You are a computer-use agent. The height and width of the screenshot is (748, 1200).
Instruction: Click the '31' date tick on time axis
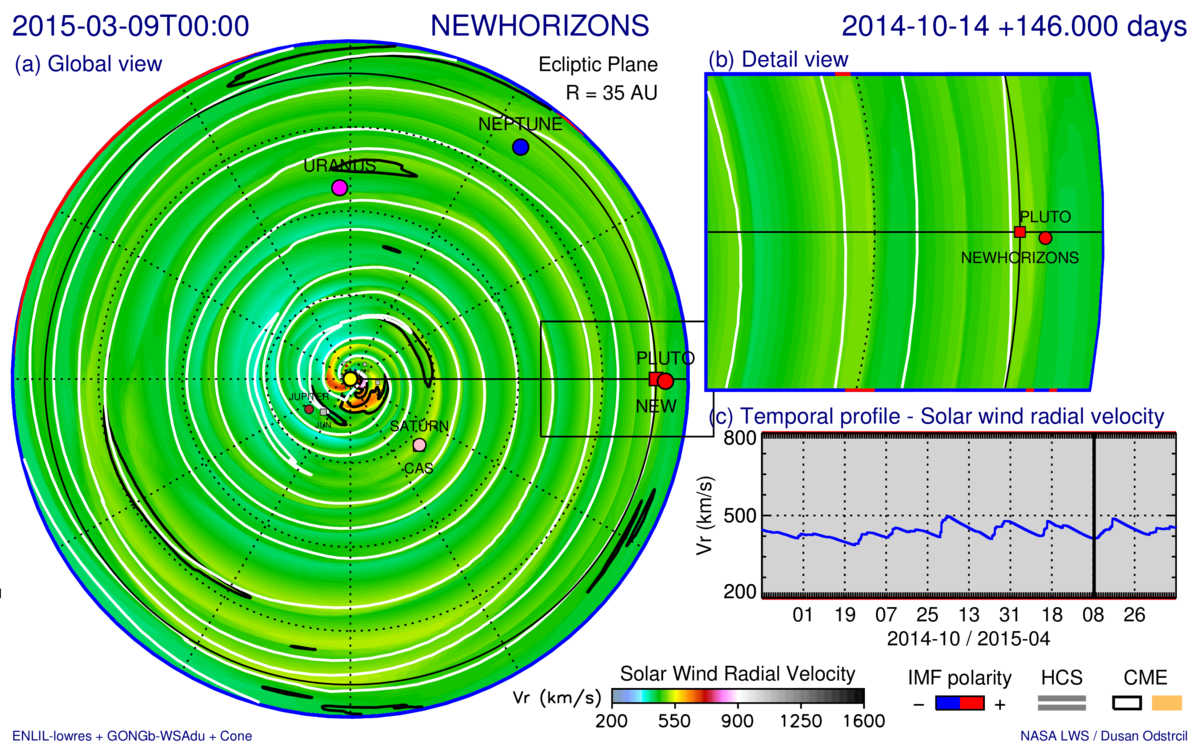(x=1011, y=614)
